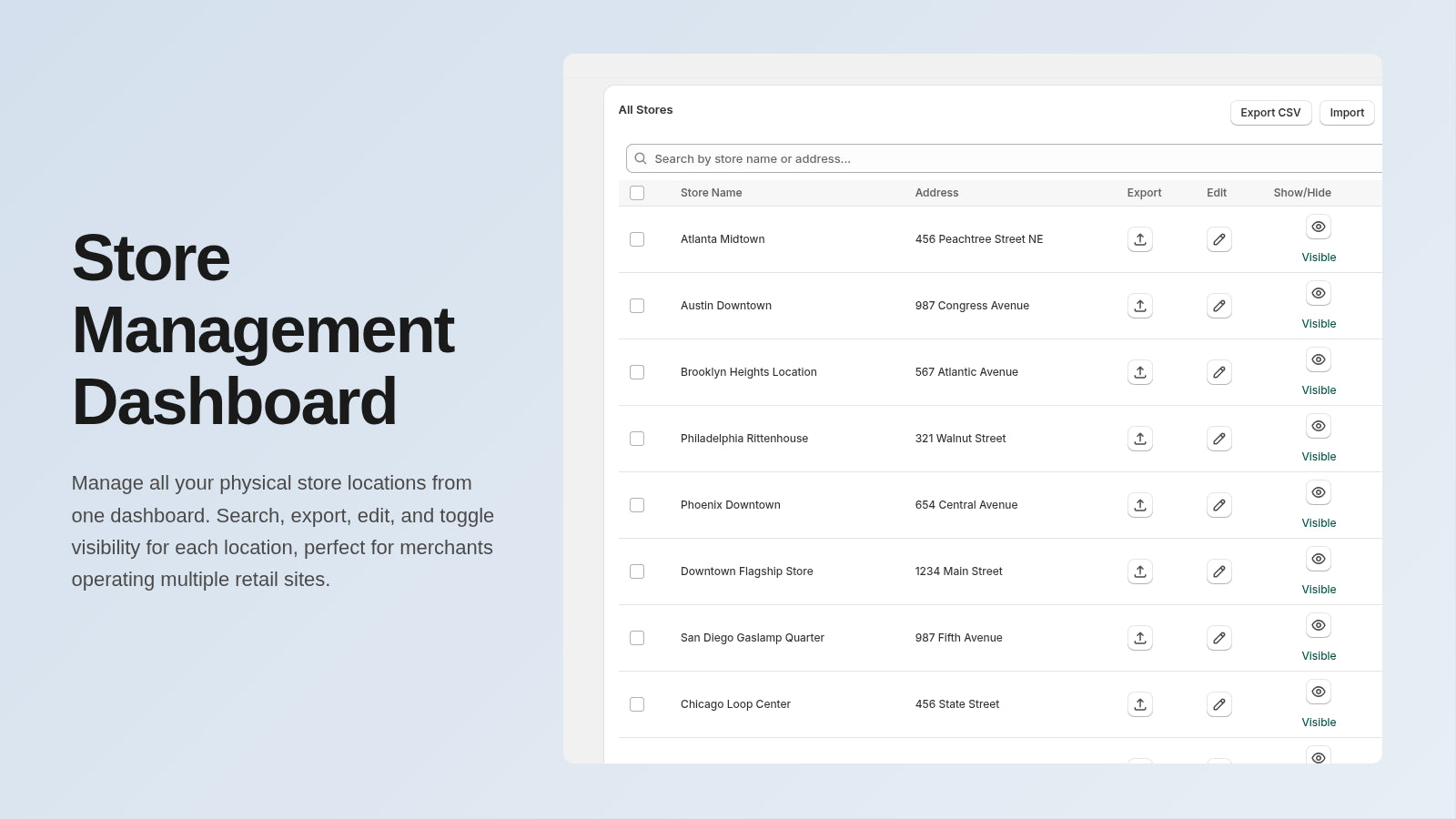1456x819 pixels.
Task: Hide the Atlanta Midtown store
Action: click(x=1319, y=227)
